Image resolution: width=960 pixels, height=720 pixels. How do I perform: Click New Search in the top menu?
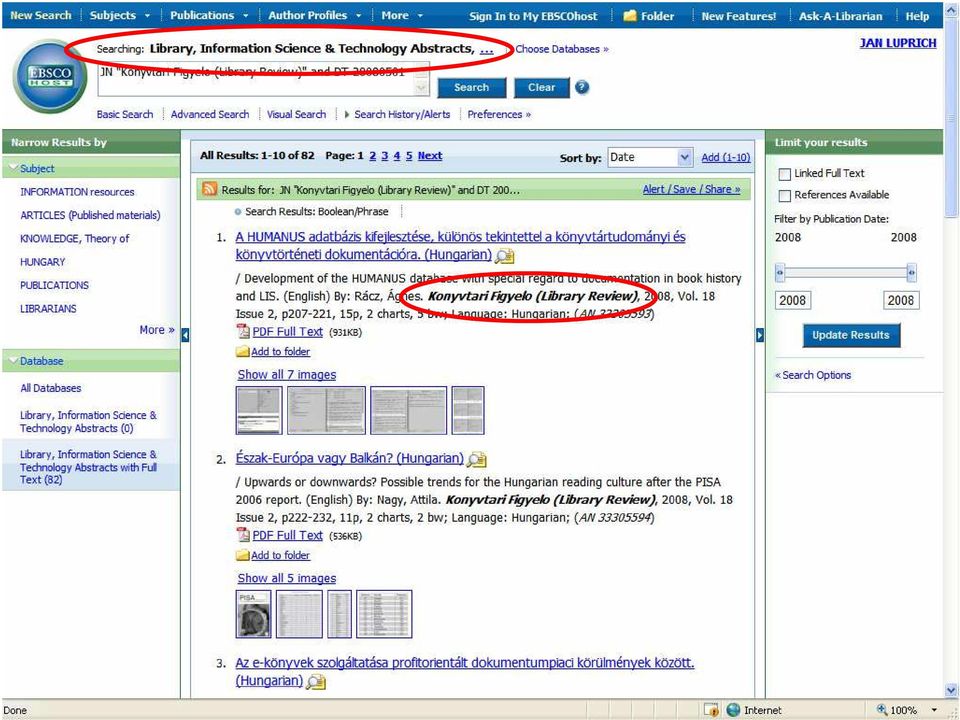tap(40, 16)
